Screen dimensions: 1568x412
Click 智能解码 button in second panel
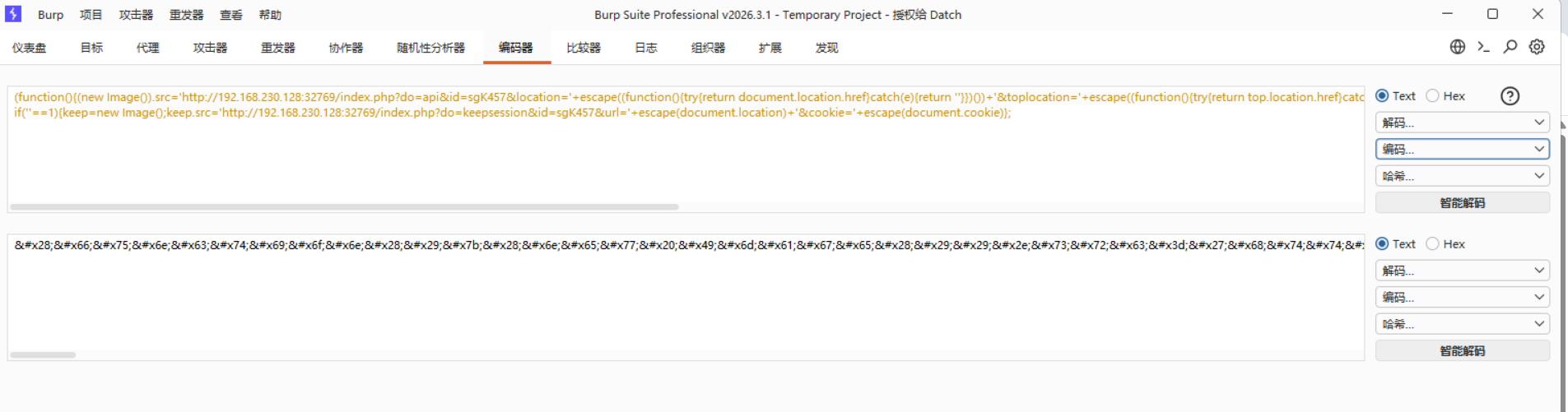point(1463,350)
